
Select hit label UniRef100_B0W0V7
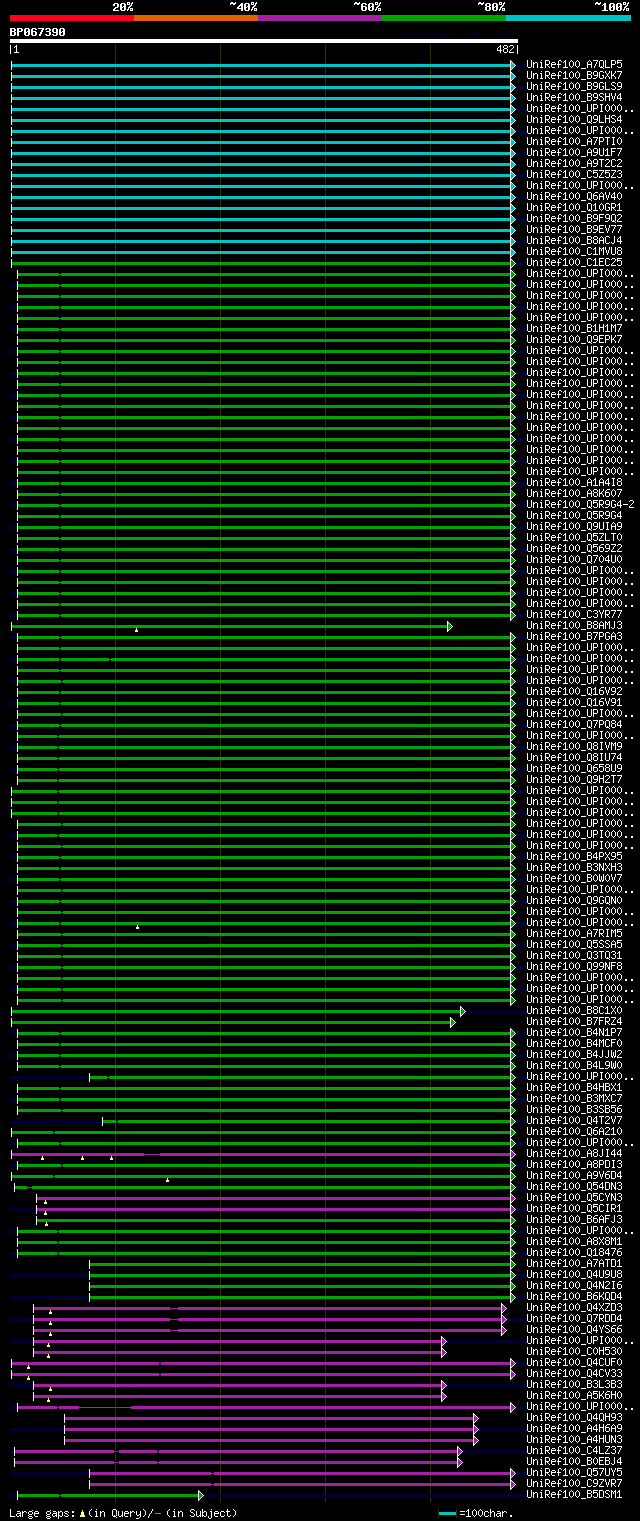tap(574, 878)
